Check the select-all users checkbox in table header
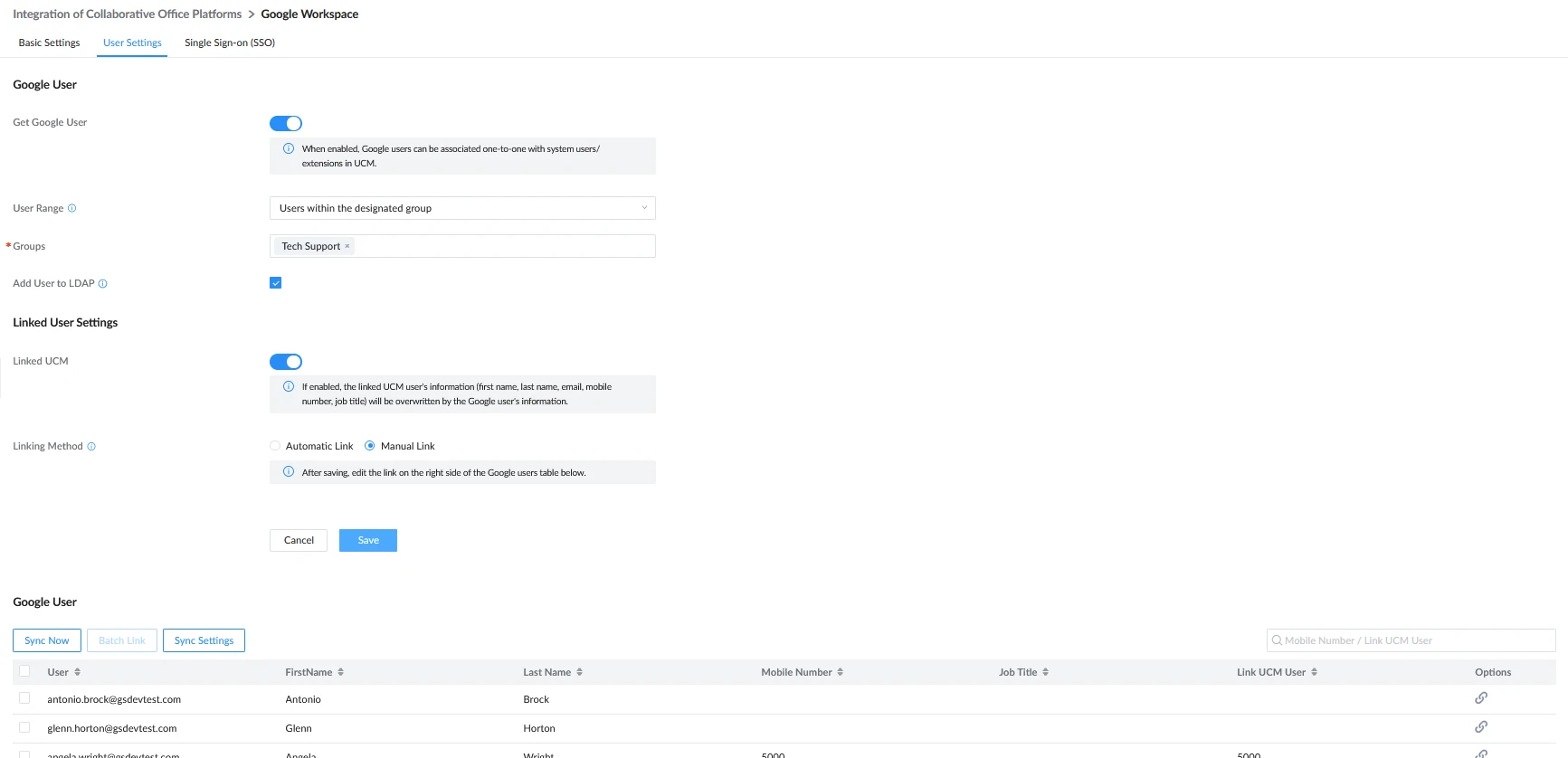Image resolution: width=1568 pixels, height=758 pixels. pyautogui.click(x=24, y=671)
